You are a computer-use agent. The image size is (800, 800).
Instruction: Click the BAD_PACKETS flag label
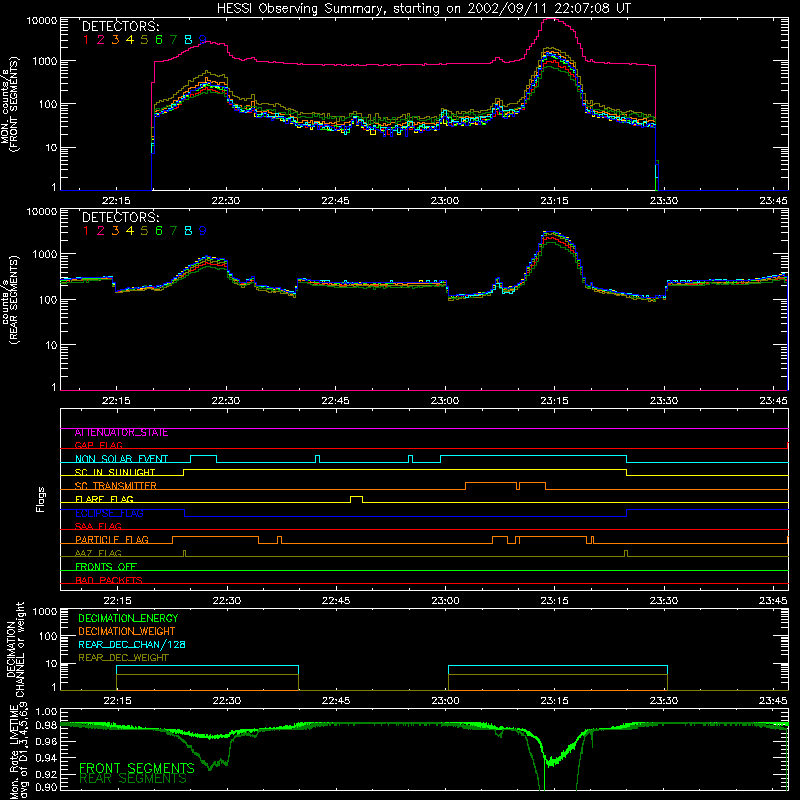[x=109, y=580]
